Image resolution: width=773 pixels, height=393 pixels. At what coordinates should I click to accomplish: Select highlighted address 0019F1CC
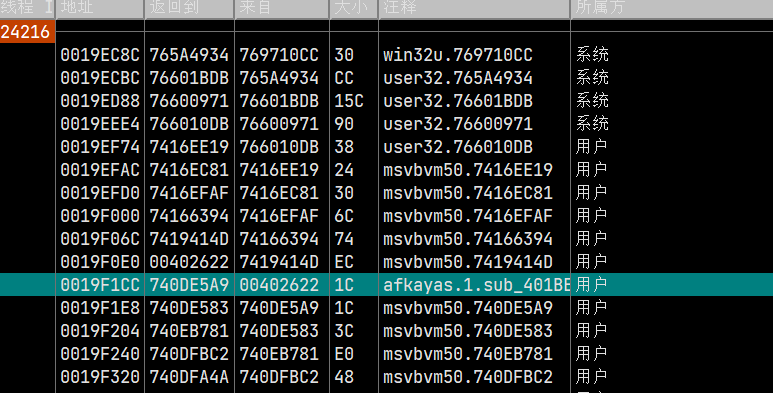(x=100, y=285)
